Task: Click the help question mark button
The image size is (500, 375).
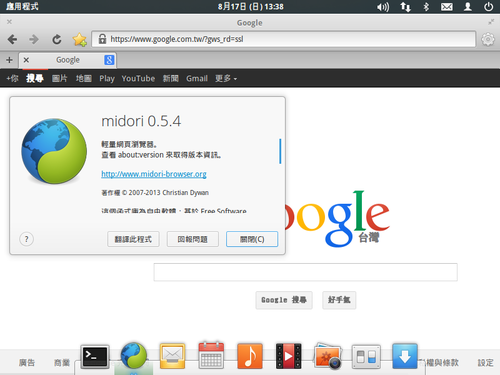Action: tap(26, 239)
